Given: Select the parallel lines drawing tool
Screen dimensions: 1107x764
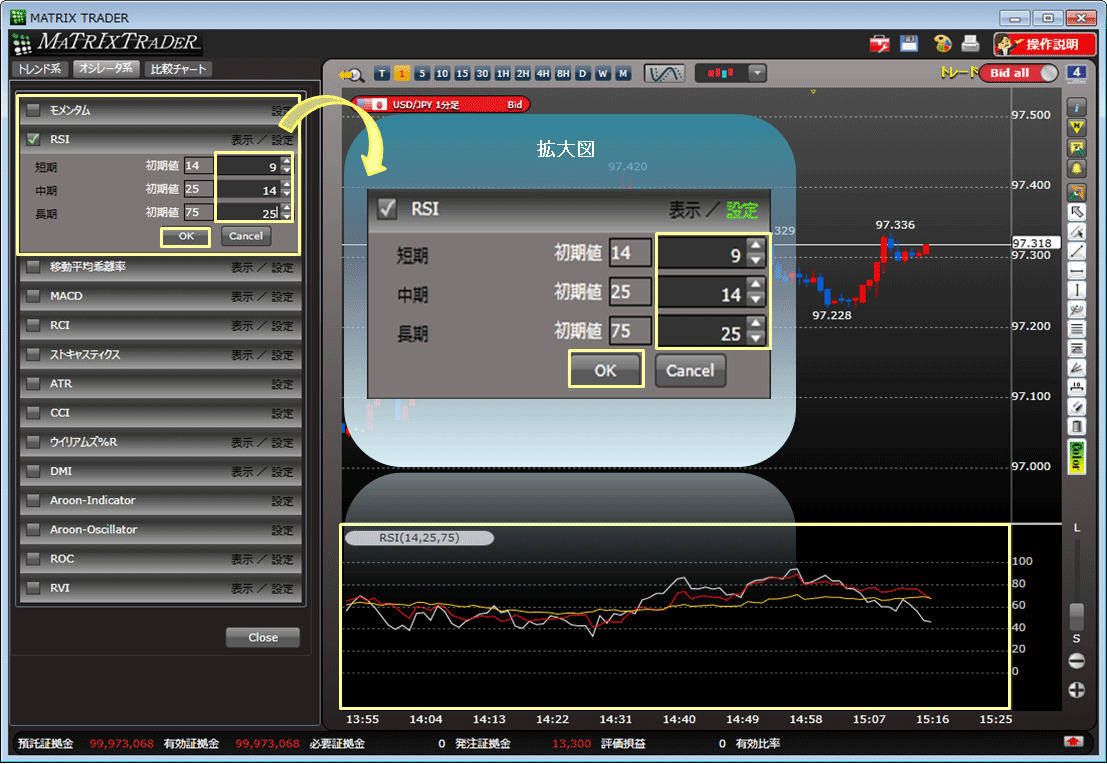Looking at the screenshot, I should pyautogui.click(x=1077, y=328).
